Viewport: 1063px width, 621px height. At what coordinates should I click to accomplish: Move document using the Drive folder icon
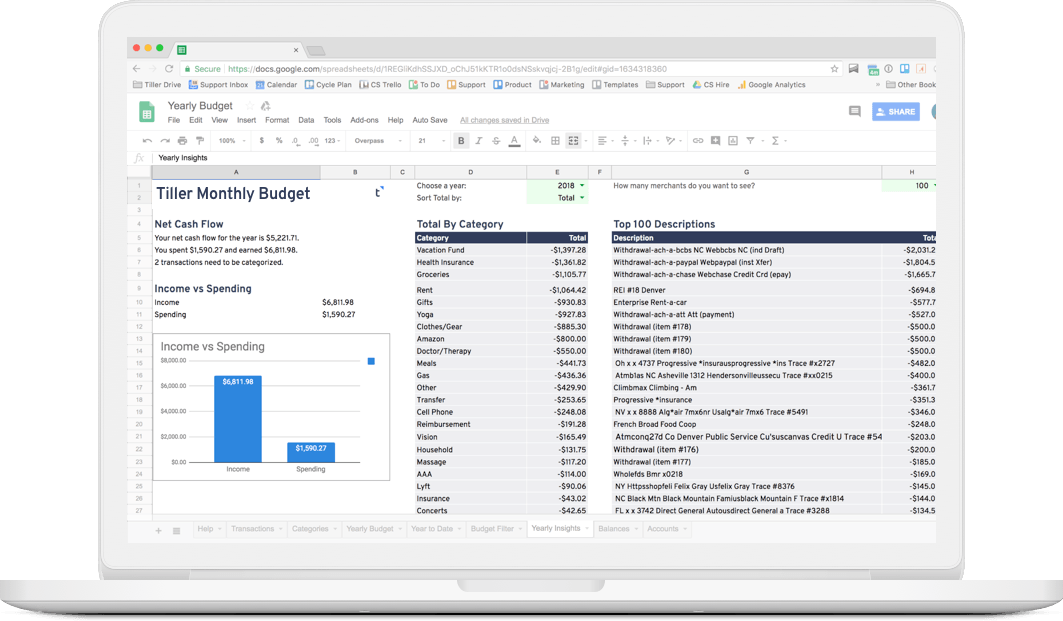[x=266, y=106]
